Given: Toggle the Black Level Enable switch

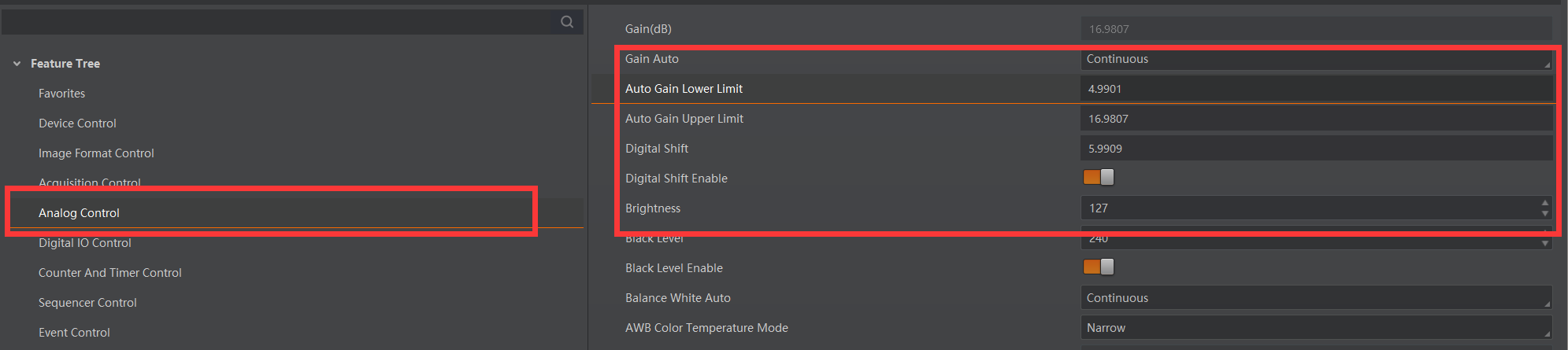Looking at the screenshot, I should pyautogui.click(x=1098, y=267).
